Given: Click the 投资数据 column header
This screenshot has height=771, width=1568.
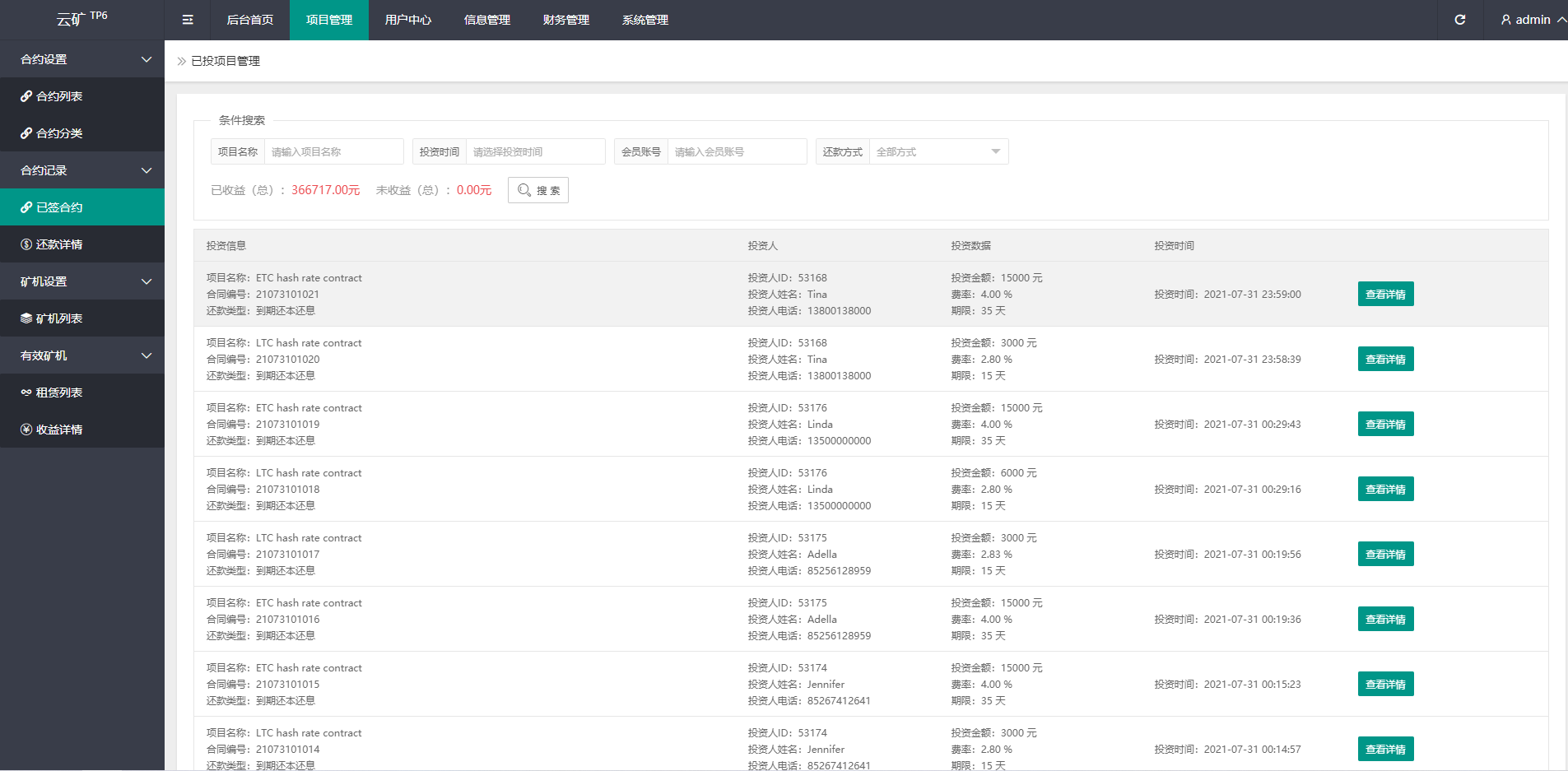Looking at the screenshot, I should pyautogui.click(x=971, y=245).
